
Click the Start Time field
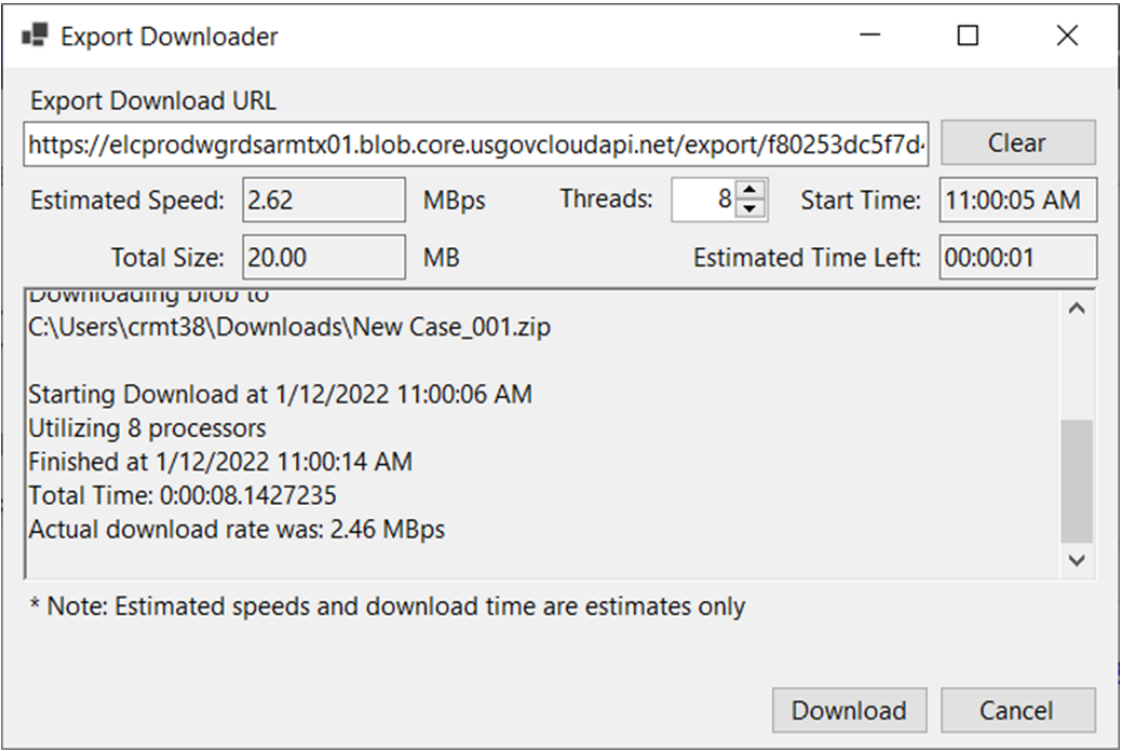1018,200
